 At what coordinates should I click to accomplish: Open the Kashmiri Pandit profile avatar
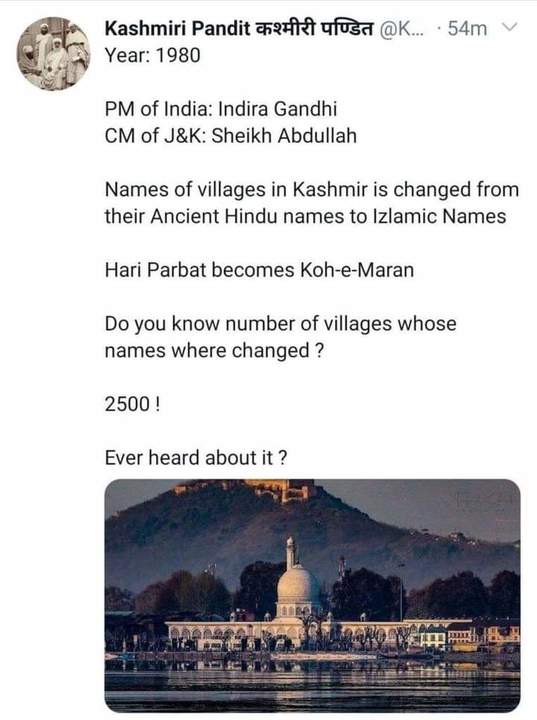[x=53, y=54]
